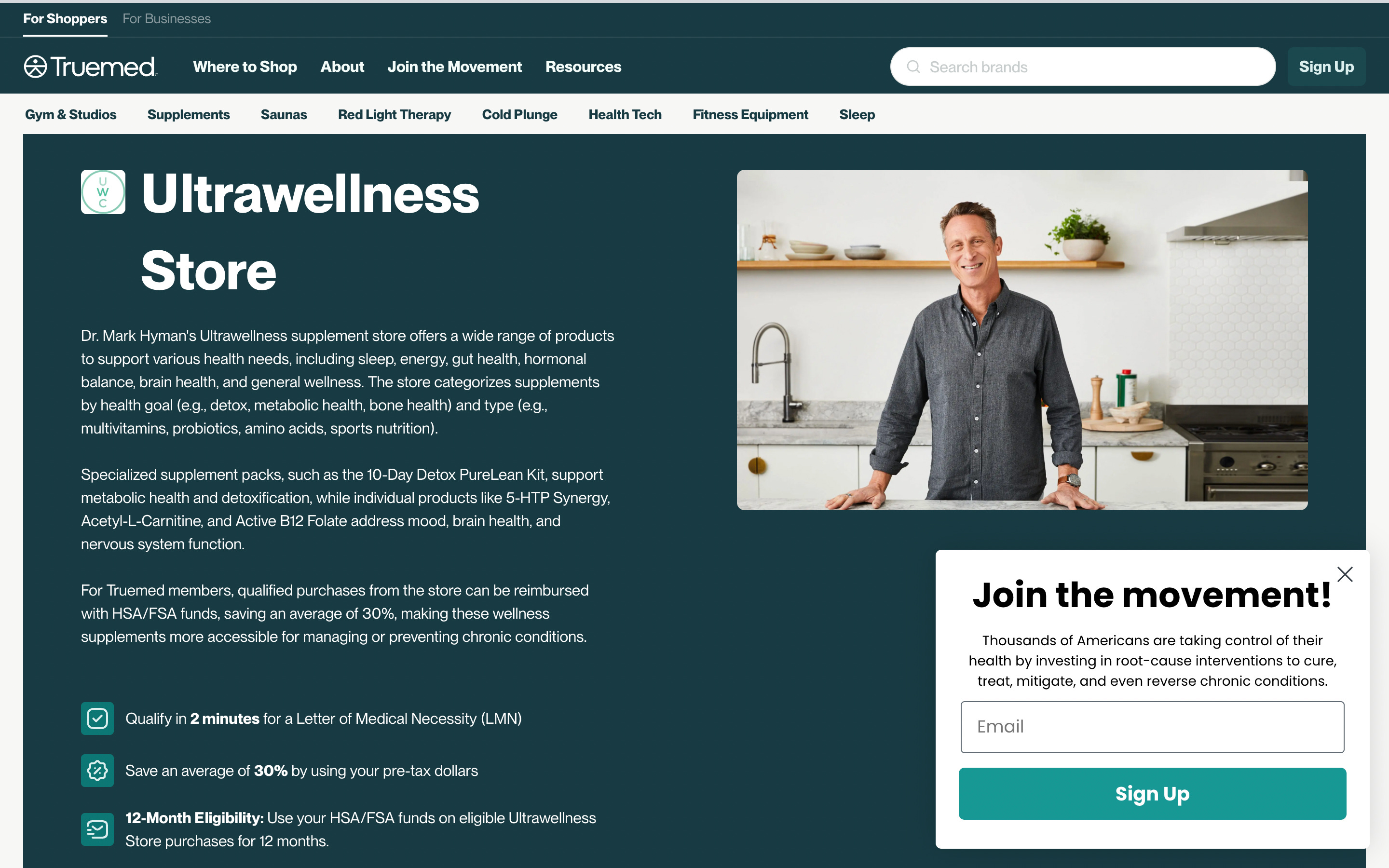Screen dimensions: 1389x868
Task: Click the checkmark icon beside LMN qualification
Action: point(97,718)
